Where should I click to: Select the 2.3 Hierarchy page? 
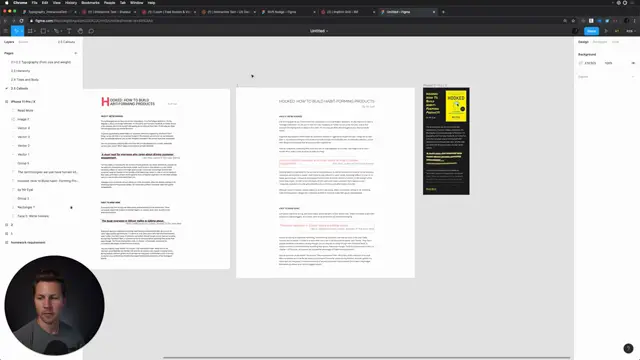(20, 71)
